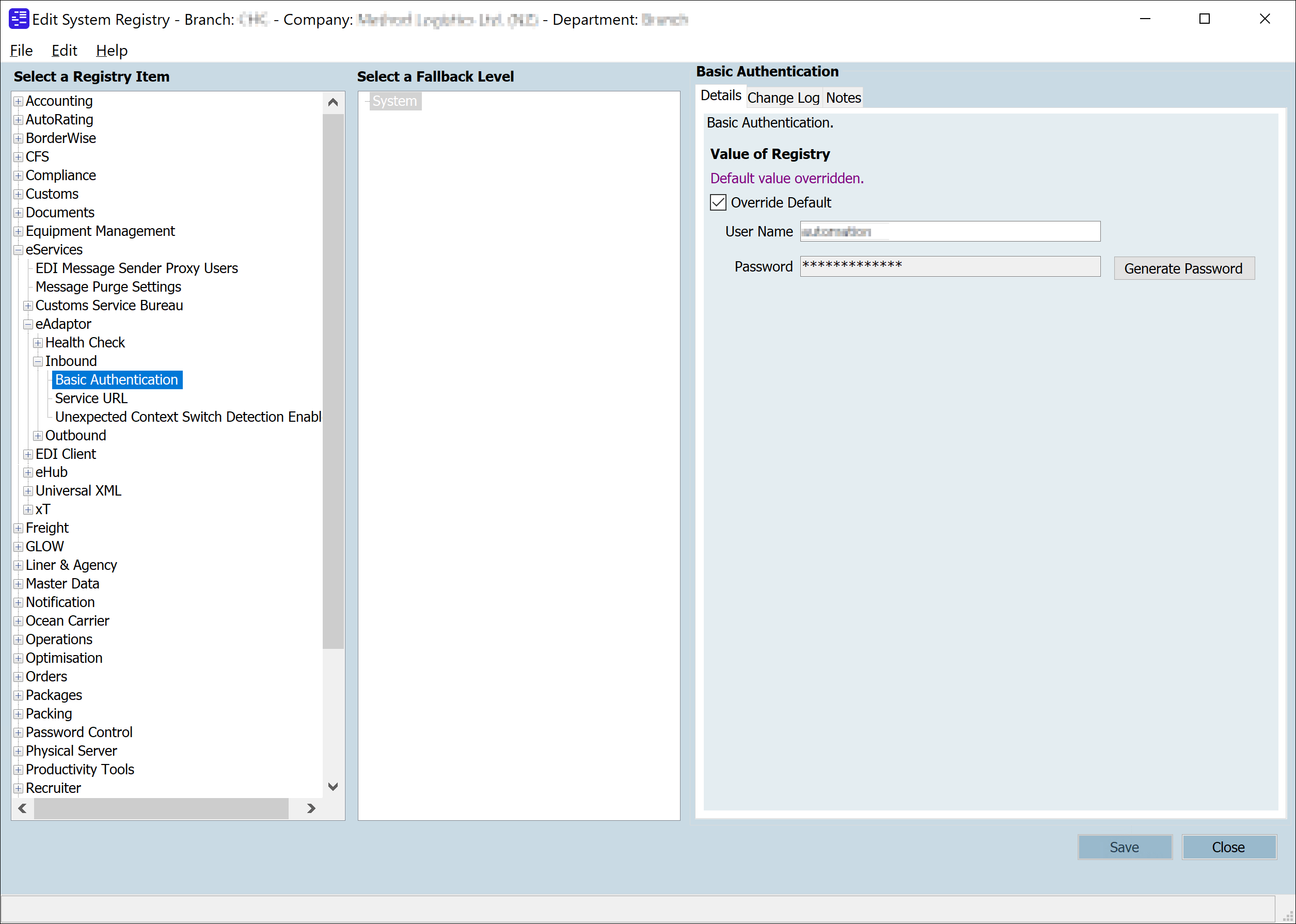
Task: Select the Service URL registry item
Action: coord(90,399)
